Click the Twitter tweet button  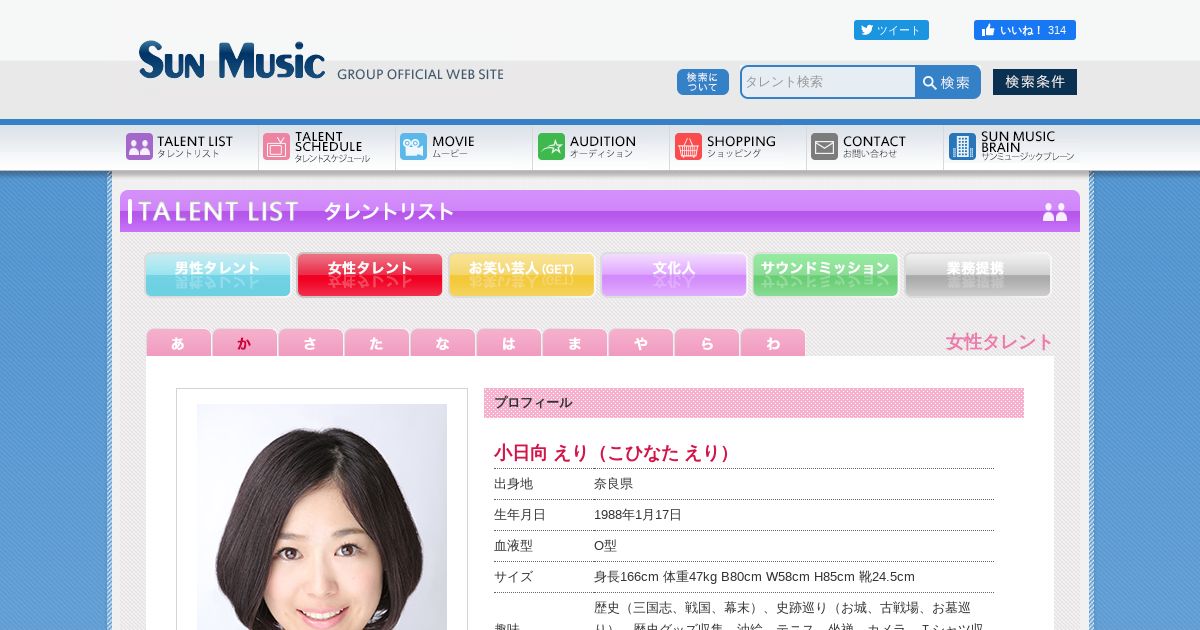point(891,30)
